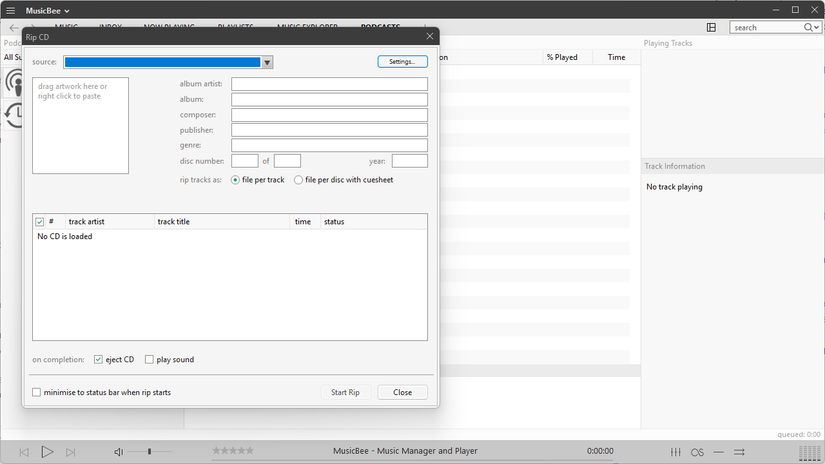Screen dimensions: 825x464
Task: Uncheck the eject CD option
Action: click(x=98, y=359)
